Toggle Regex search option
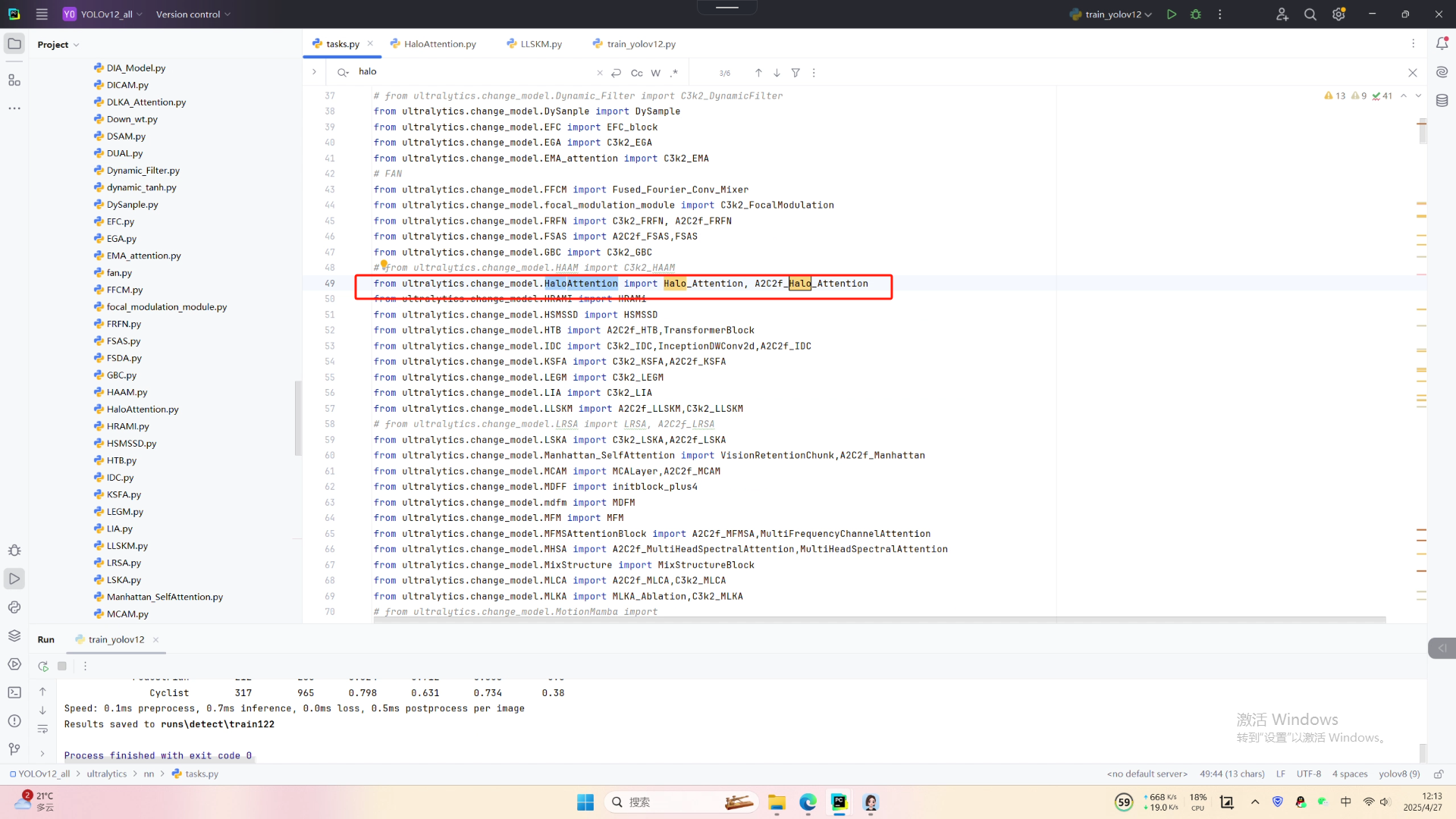The image size is (1456, 819). pos(674,73)
